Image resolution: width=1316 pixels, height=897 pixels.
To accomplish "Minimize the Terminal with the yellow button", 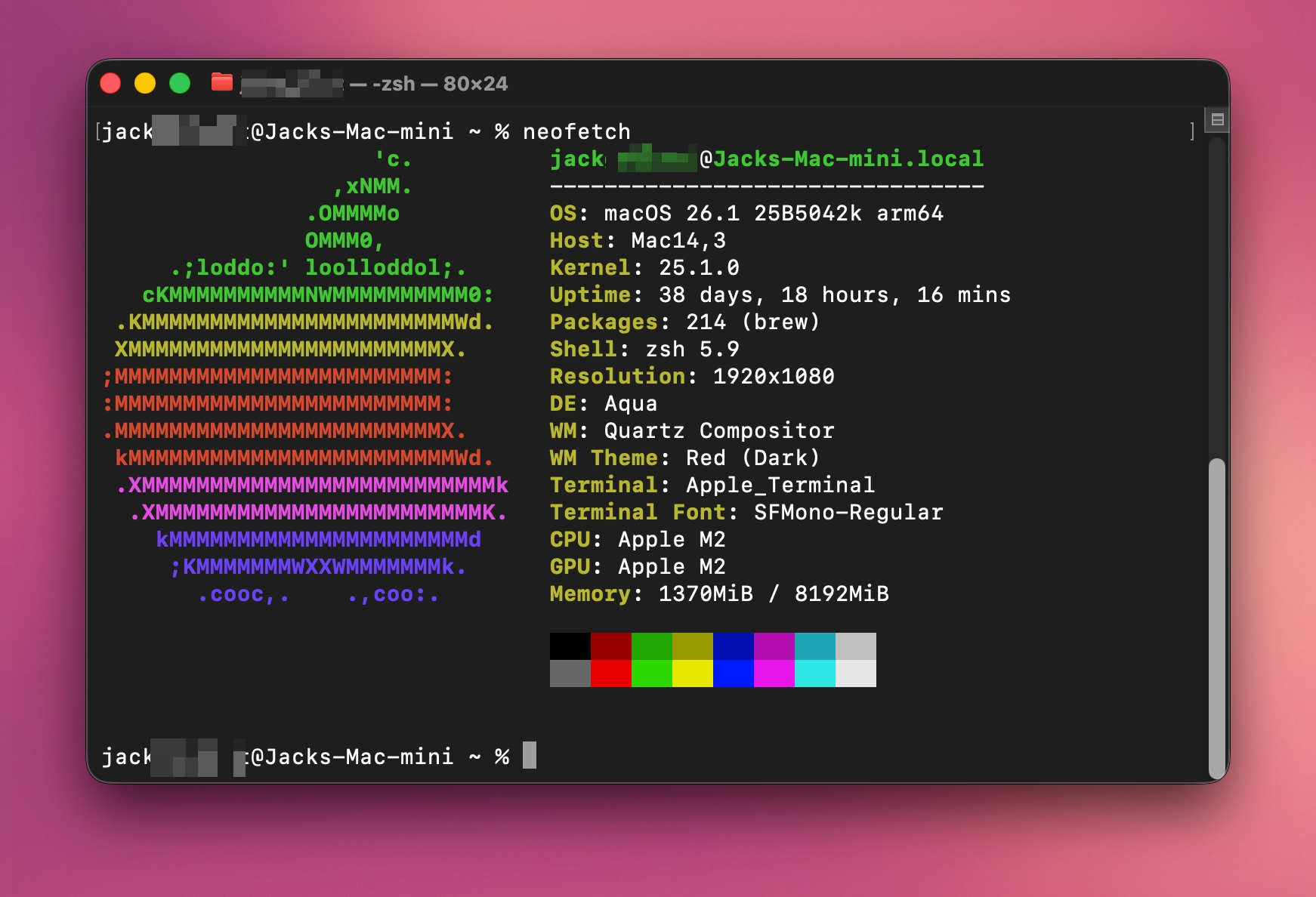I will [145, 83].
